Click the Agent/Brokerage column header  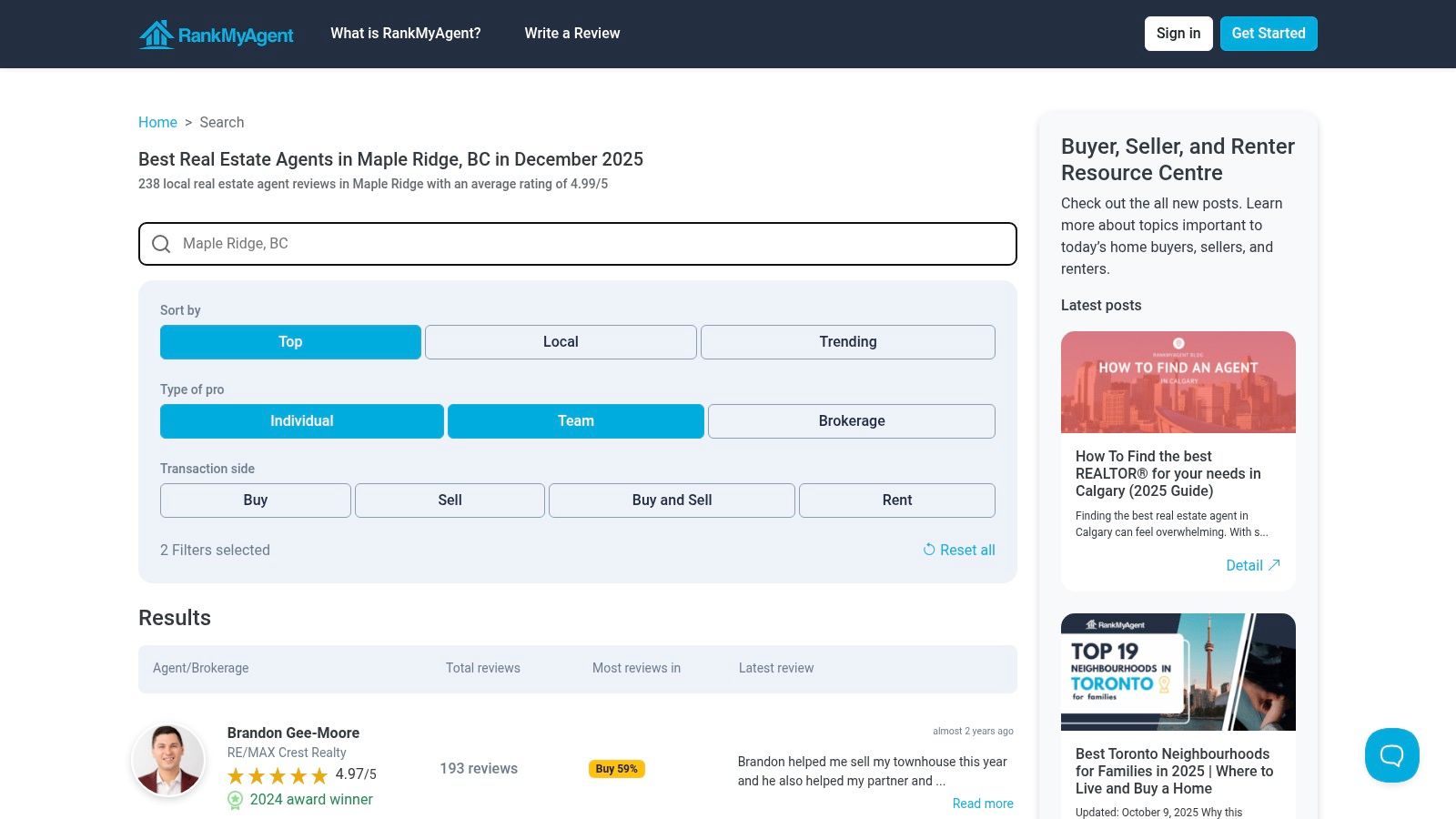click(200, 668)
